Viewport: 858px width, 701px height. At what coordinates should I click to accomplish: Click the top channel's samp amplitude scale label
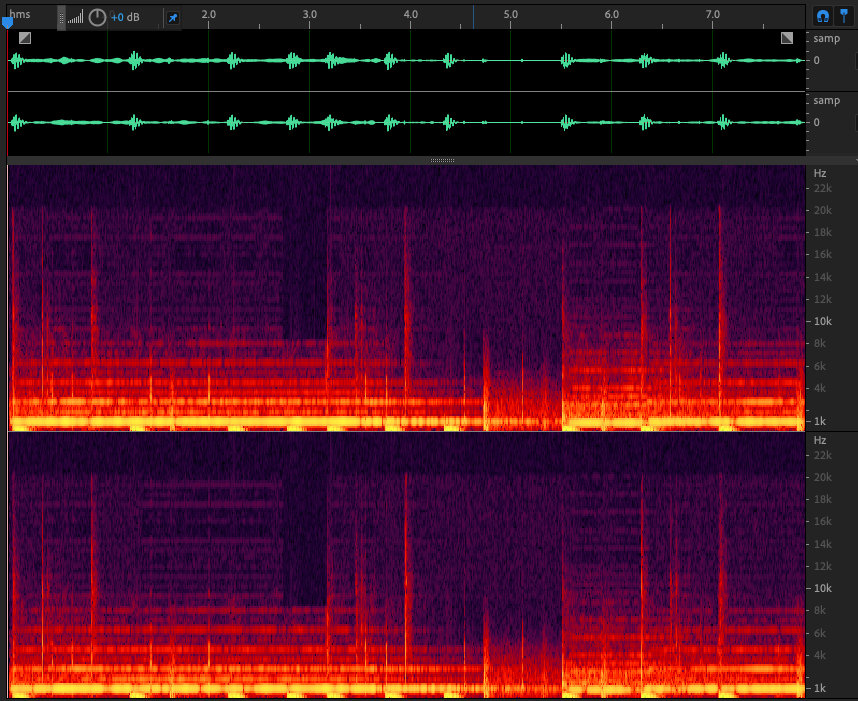(x=826, y=38)
